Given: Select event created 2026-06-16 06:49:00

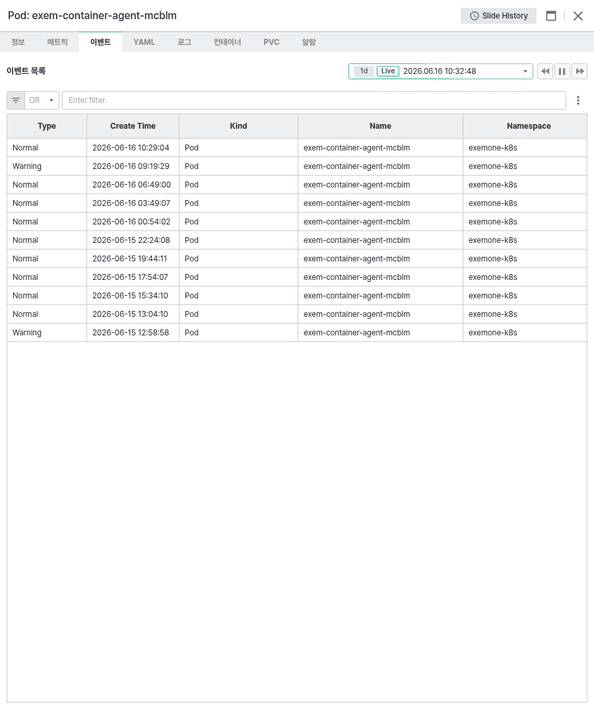Looking at the screenshot, I should point(297,185).
